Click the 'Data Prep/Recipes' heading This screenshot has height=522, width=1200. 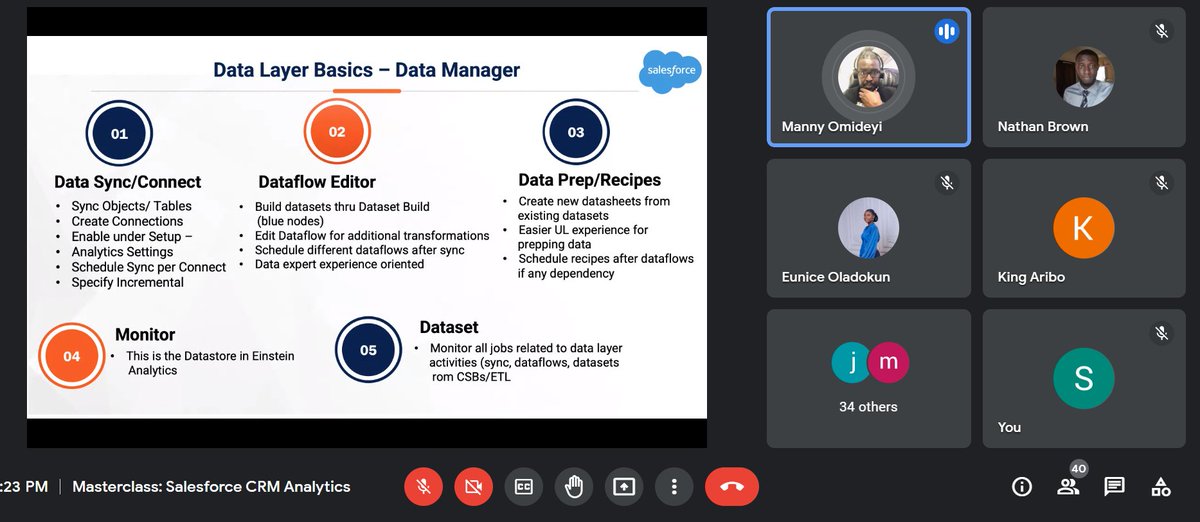click(x=590, y=180)
